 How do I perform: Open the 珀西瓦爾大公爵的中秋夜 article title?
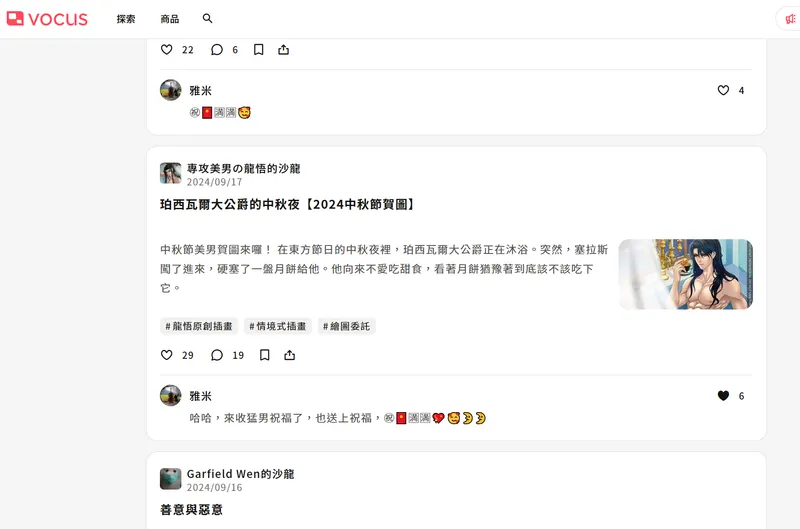pos(289,205)
